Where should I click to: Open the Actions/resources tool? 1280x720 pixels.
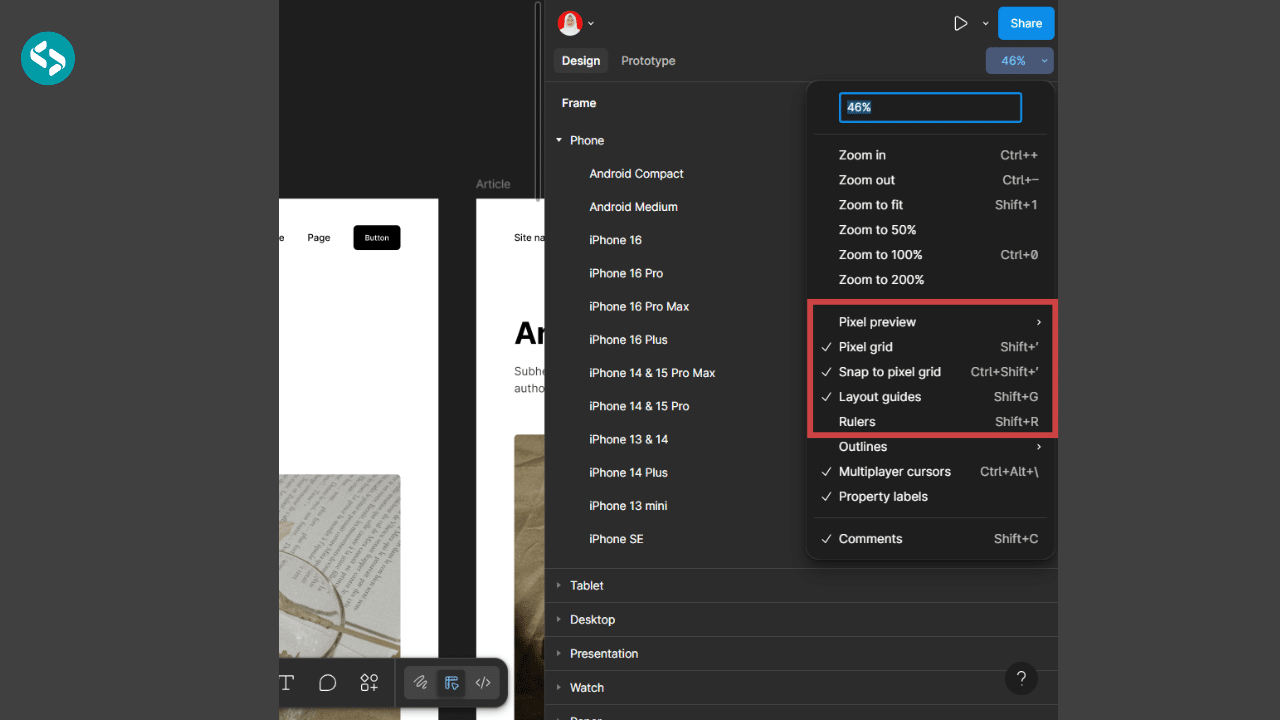pyautogui.click(x=369, y=683)
